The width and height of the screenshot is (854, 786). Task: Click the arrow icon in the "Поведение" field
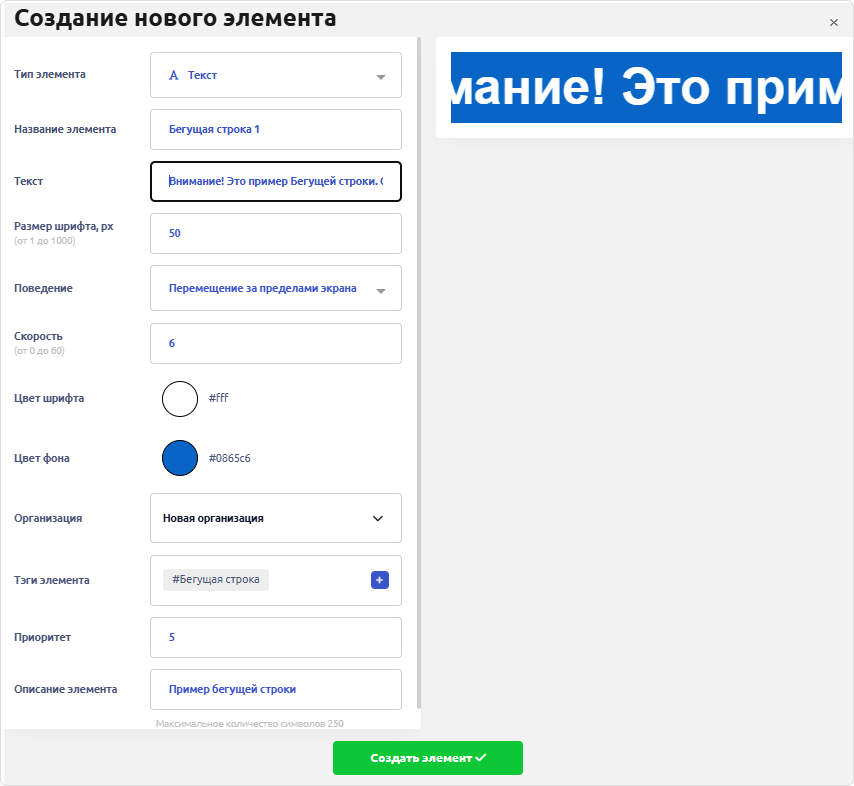click(x=381, y=288)
